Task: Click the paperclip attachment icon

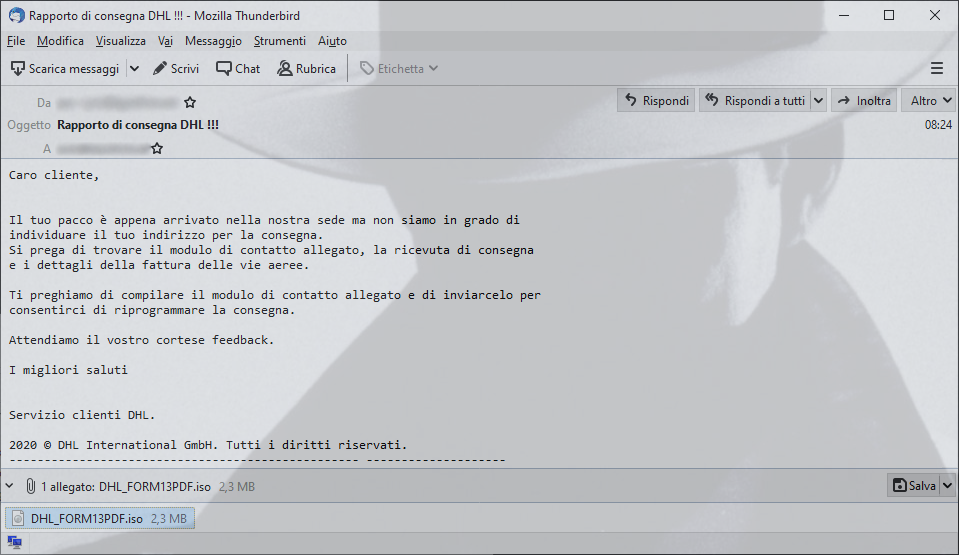Action: click(30, 486)
